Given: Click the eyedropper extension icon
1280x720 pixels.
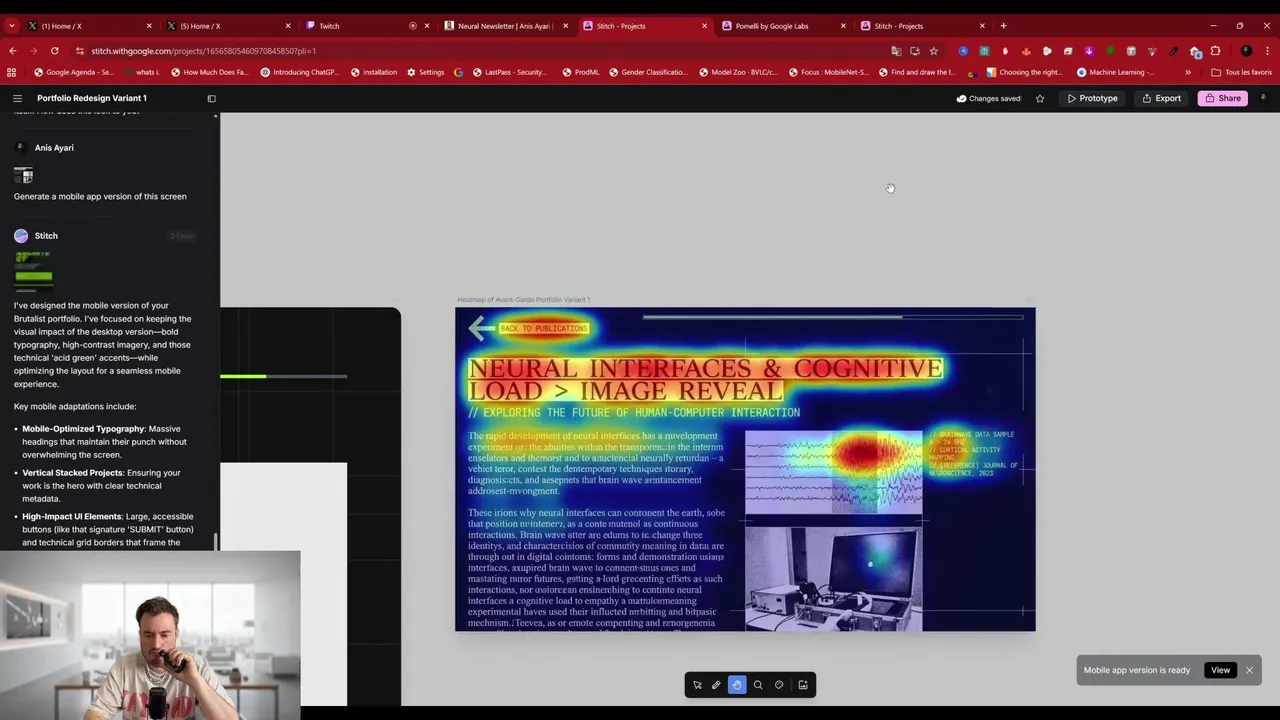Looking at the screenshot, I should [x=1173, y=51].
